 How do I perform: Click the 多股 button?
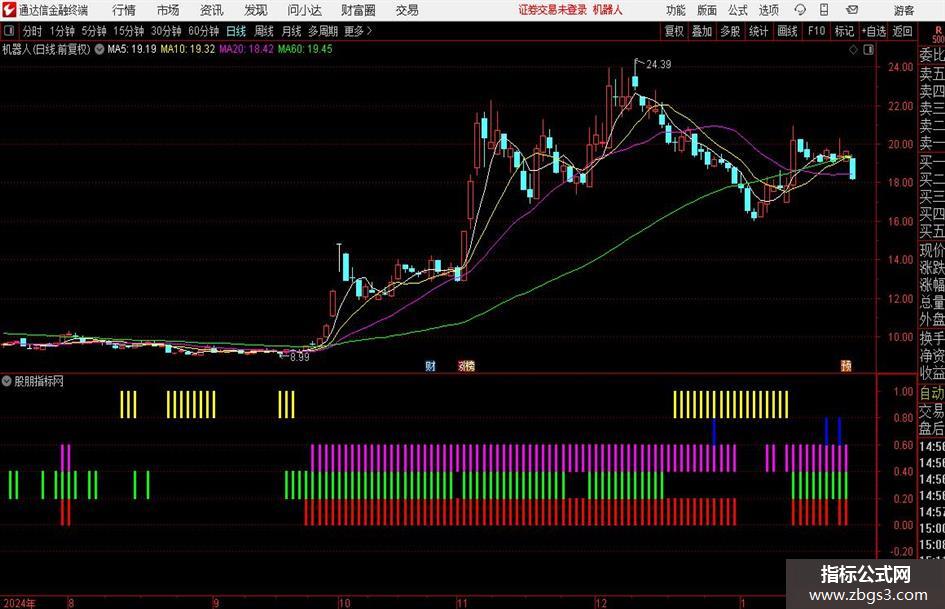coord(730,31)
